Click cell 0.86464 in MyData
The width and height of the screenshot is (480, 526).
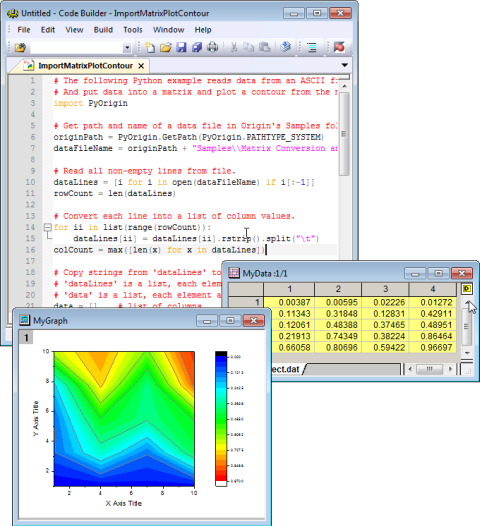[433, 336]
